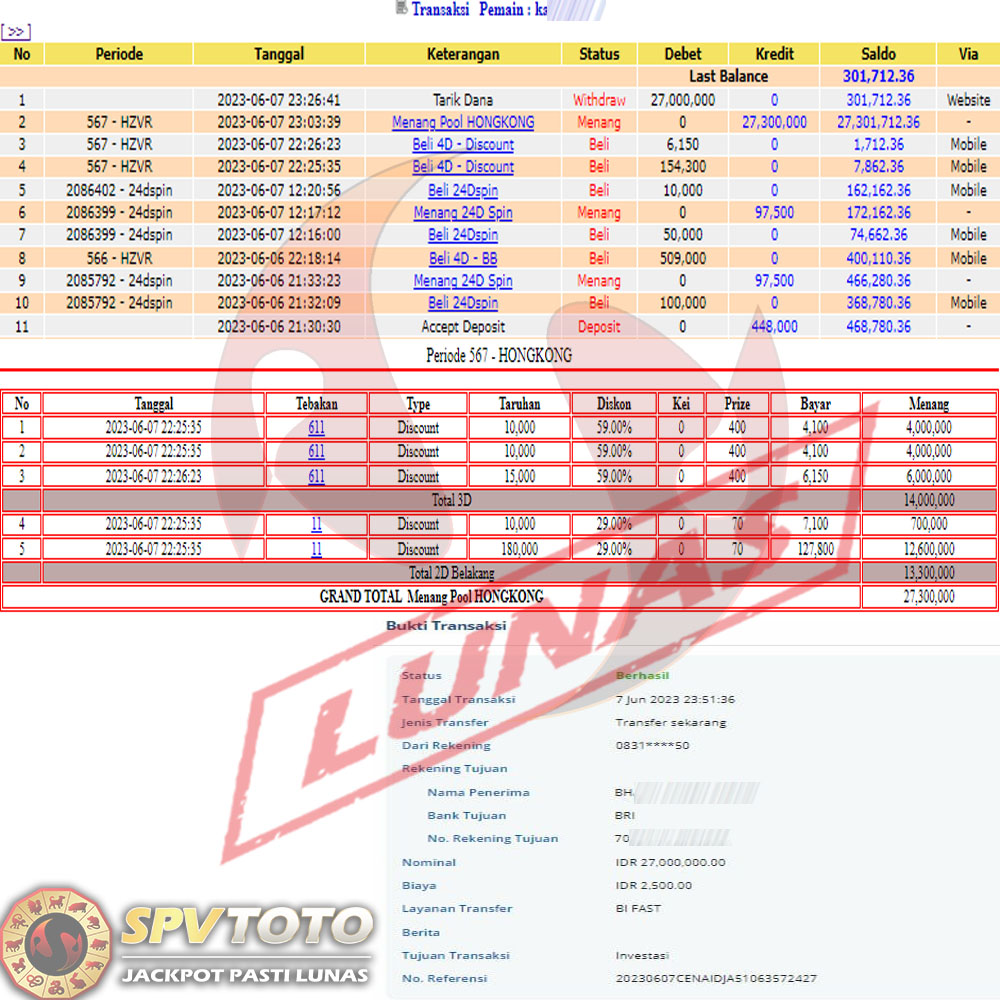Screen dimensions: 1000x1000
Task: Click Beli 24Dspin link in row 7
Action: click(x=463, y=235)
